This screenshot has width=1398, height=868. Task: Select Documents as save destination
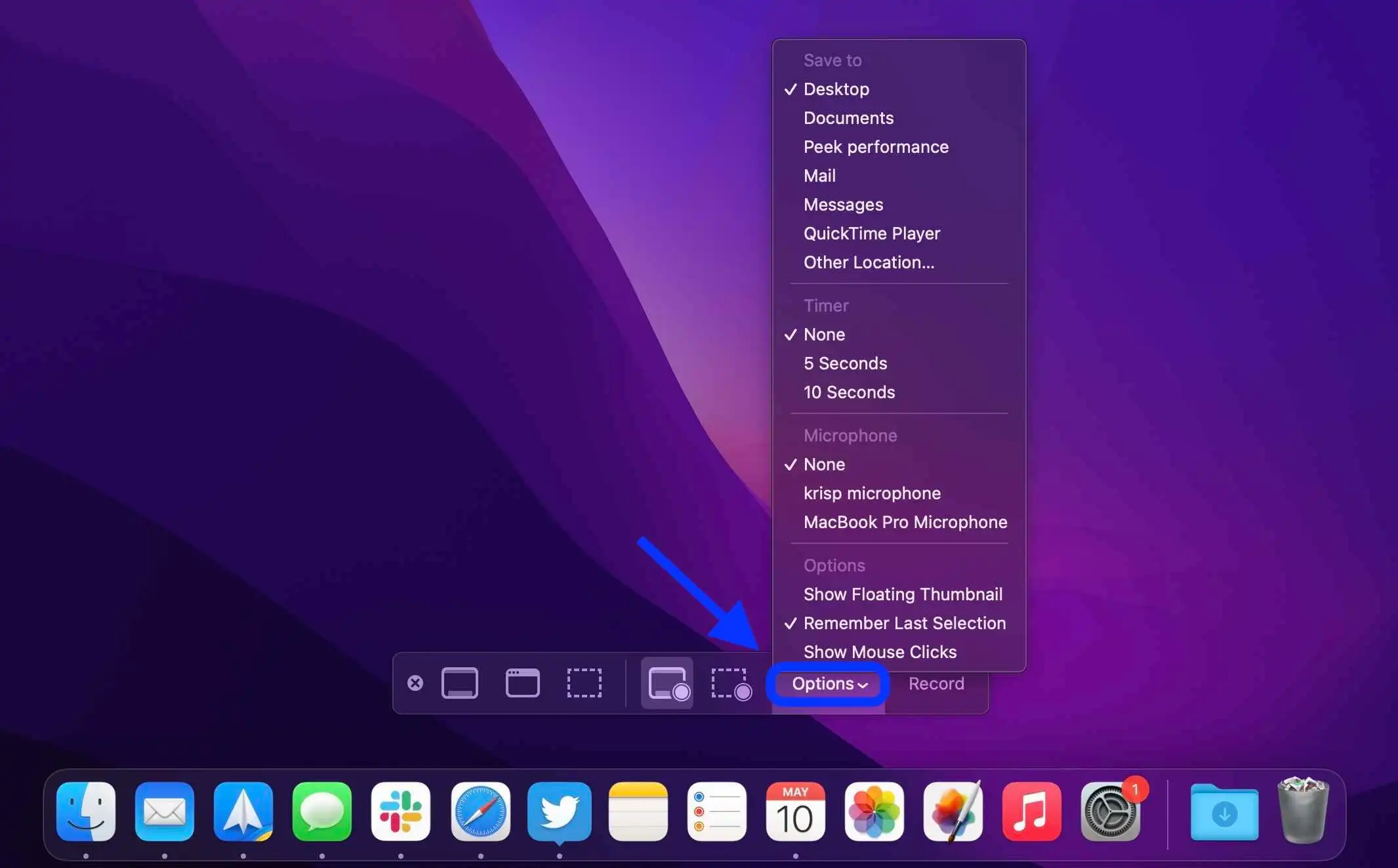coord(848,118)
